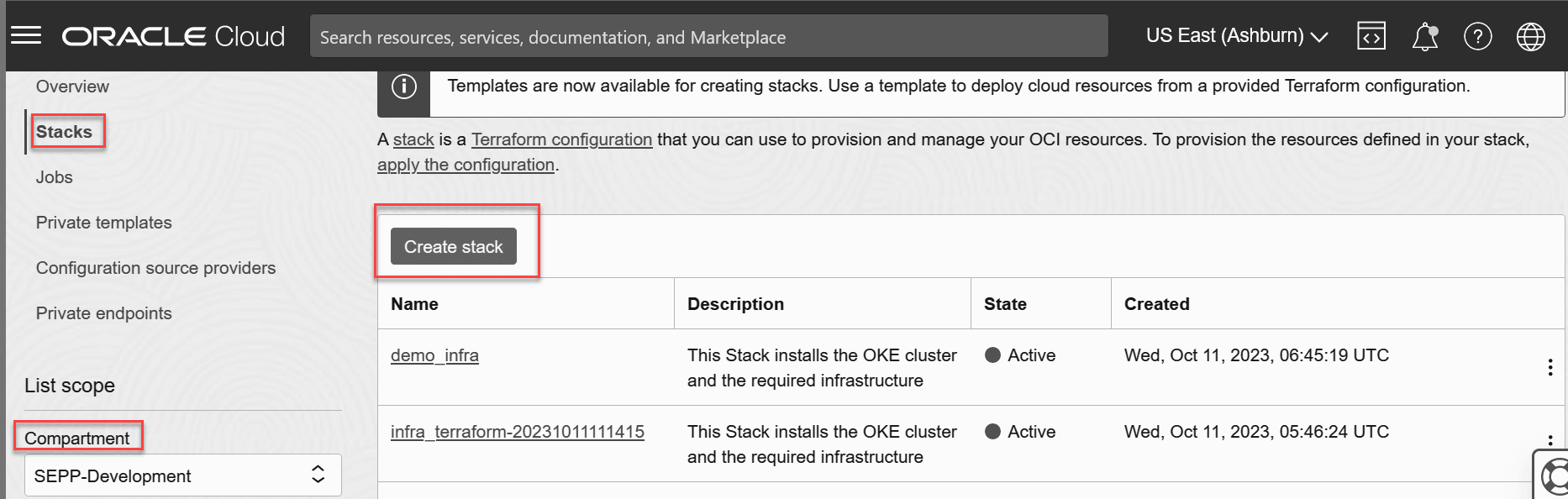This screenshot has width=1568, height=499.
Task: Open Configuration source providers page
Action: 155,268
